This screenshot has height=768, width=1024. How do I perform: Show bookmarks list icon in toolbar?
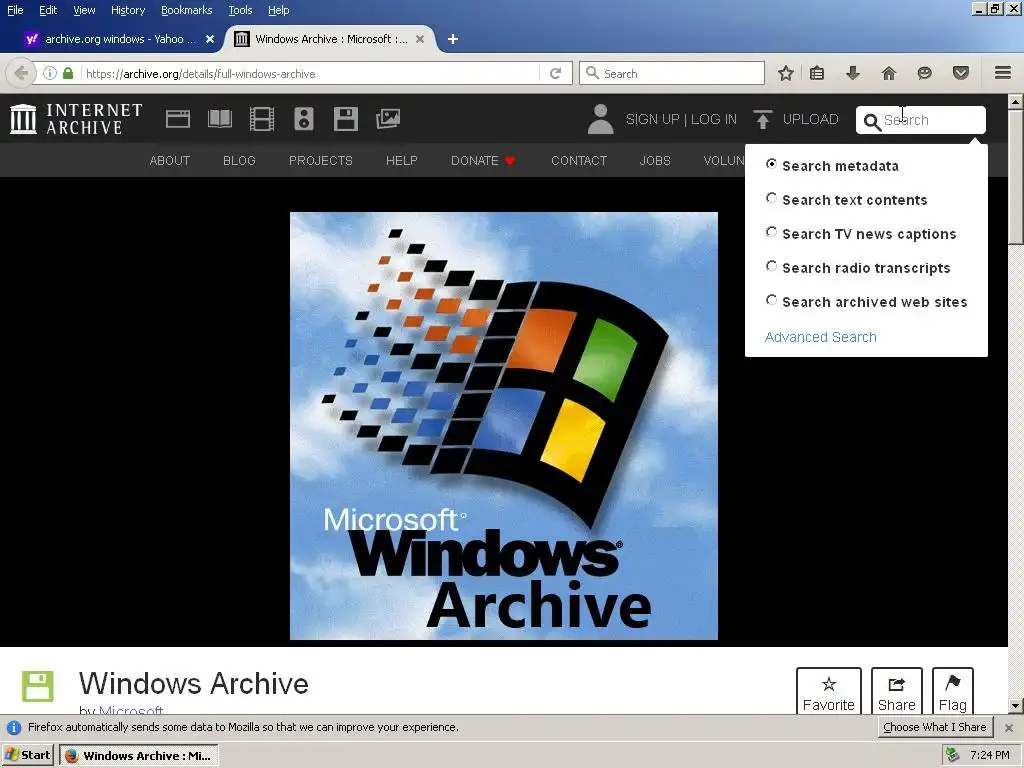[817, 73]
